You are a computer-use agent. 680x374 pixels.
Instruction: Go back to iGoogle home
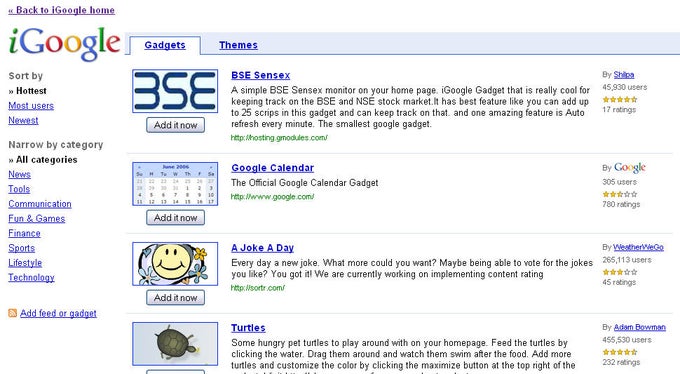click(62, 10)
